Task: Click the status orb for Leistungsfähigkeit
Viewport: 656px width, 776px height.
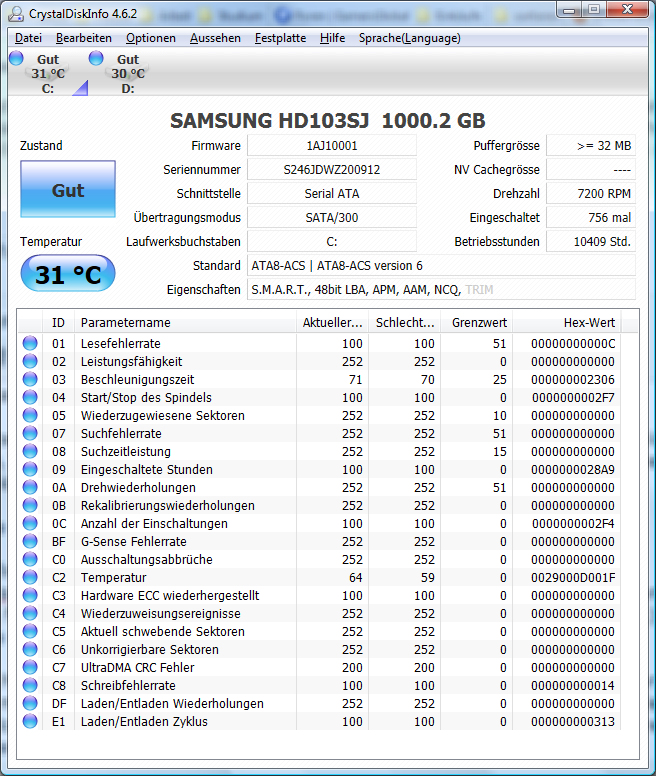Action: [30, 361]
